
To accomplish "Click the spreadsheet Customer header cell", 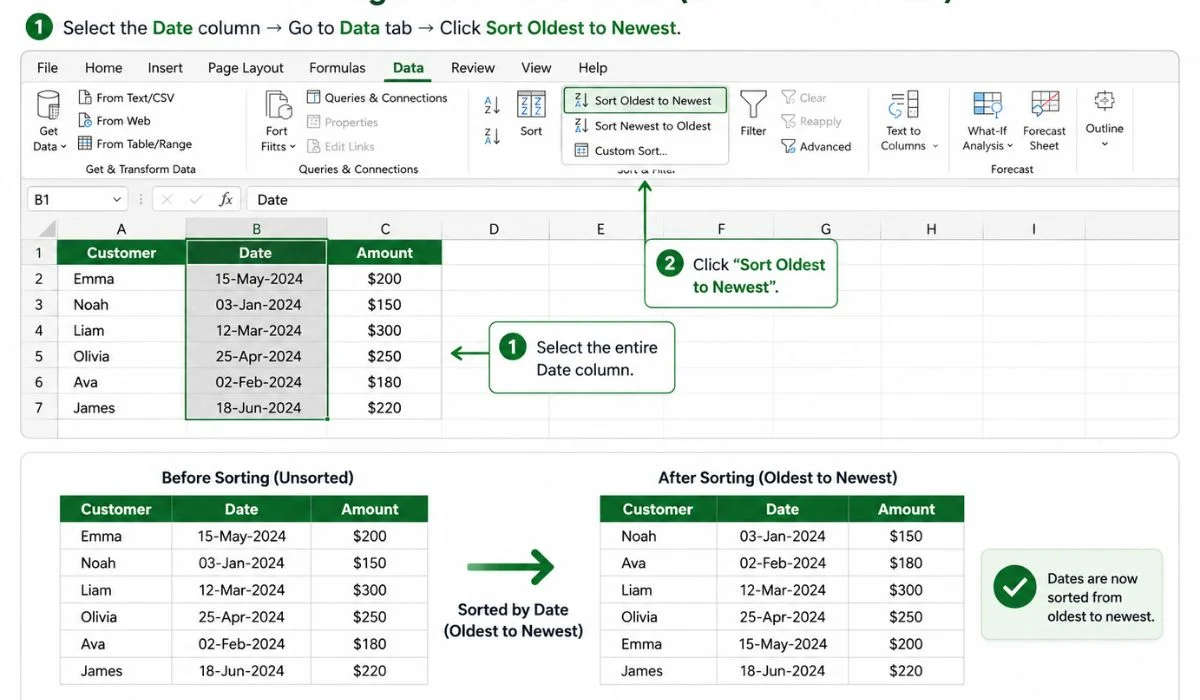I will pos(121,253).
